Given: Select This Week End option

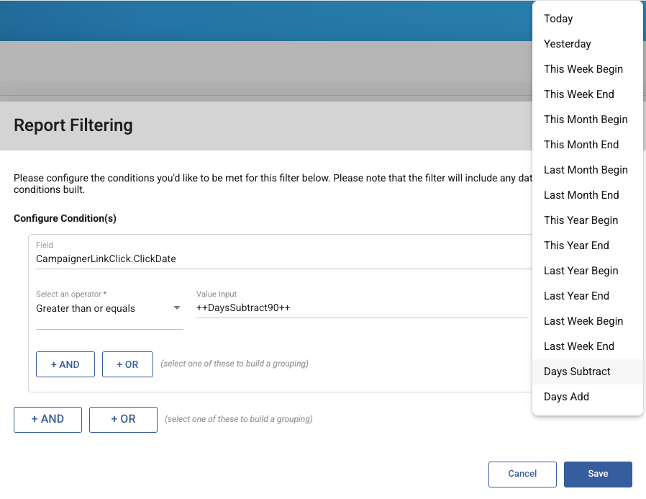Looking at the screenshot, I should click(x=587, y=94).
